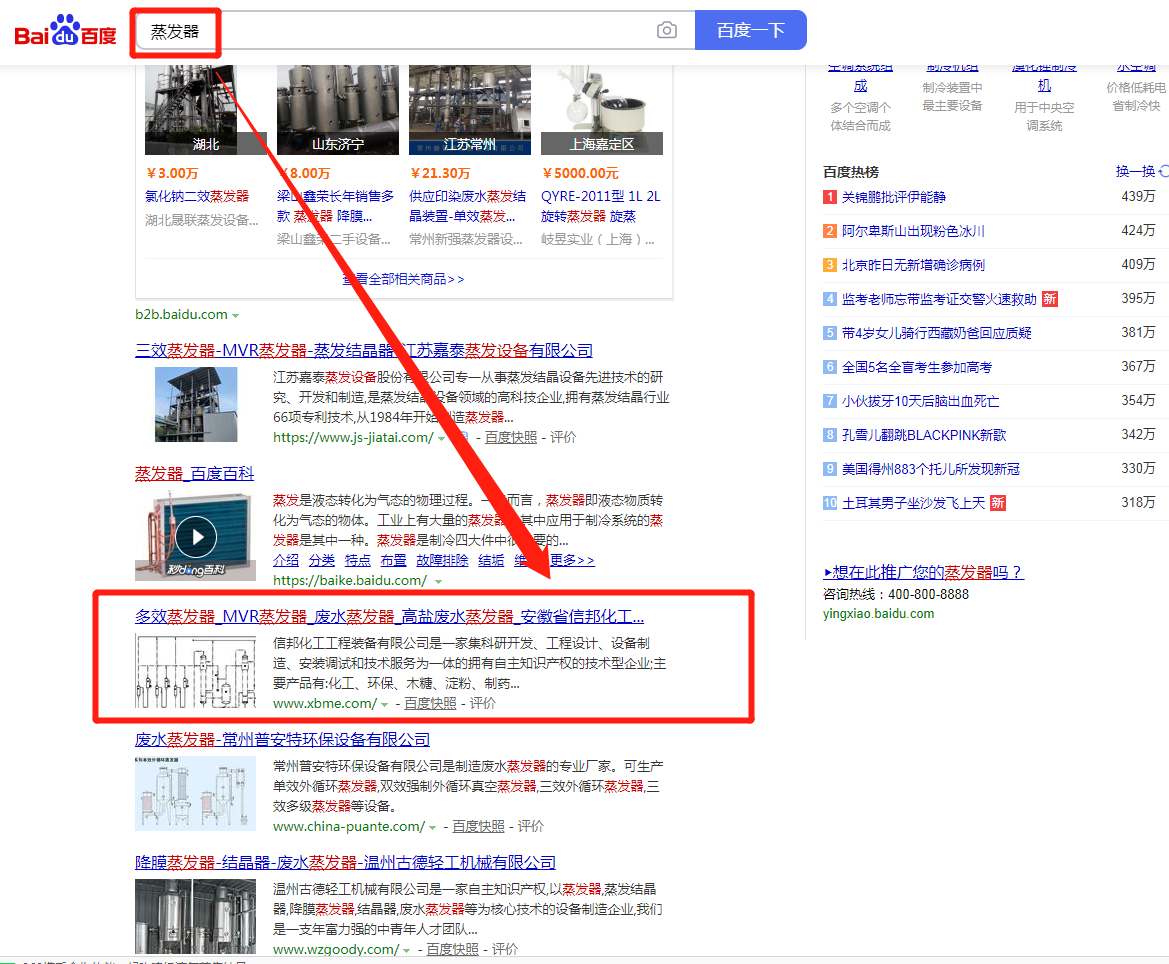Open 百度快照 for the xbme.com result
Image resolution: width=1169 pixels, height=964 pixels.
point(430,704)
